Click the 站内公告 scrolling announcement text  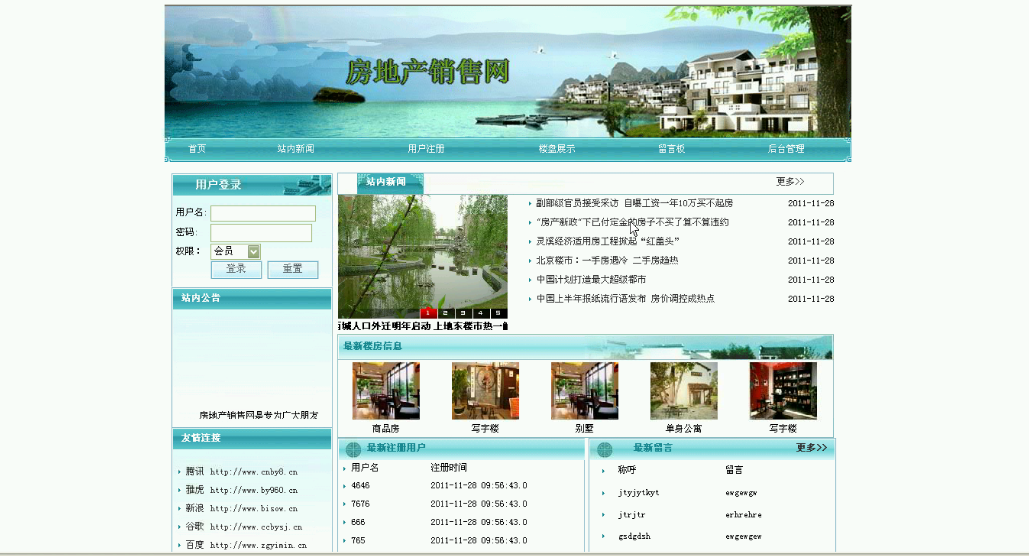(259, 416)
